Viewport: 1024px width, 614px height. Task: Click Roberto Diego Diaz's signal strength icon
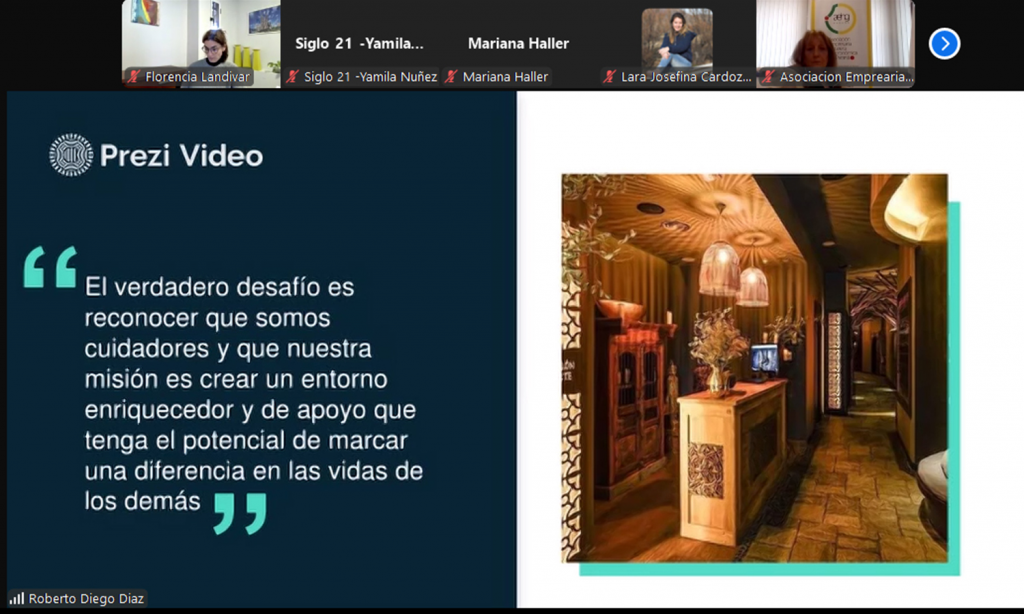click(x=17, y=598)
